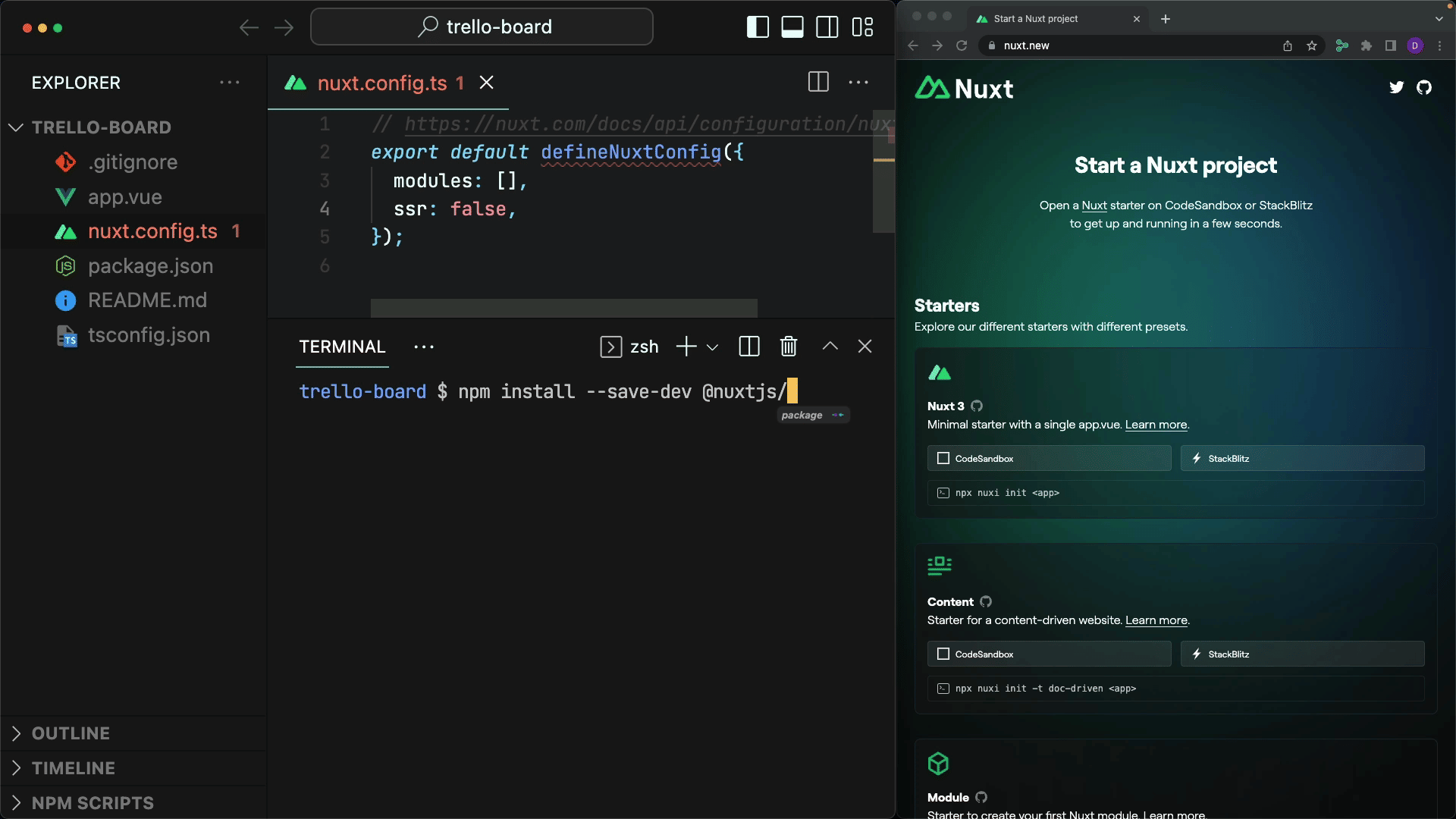Open the browser profile avatar menu

pyautogui.click(x=1415, y=45)
